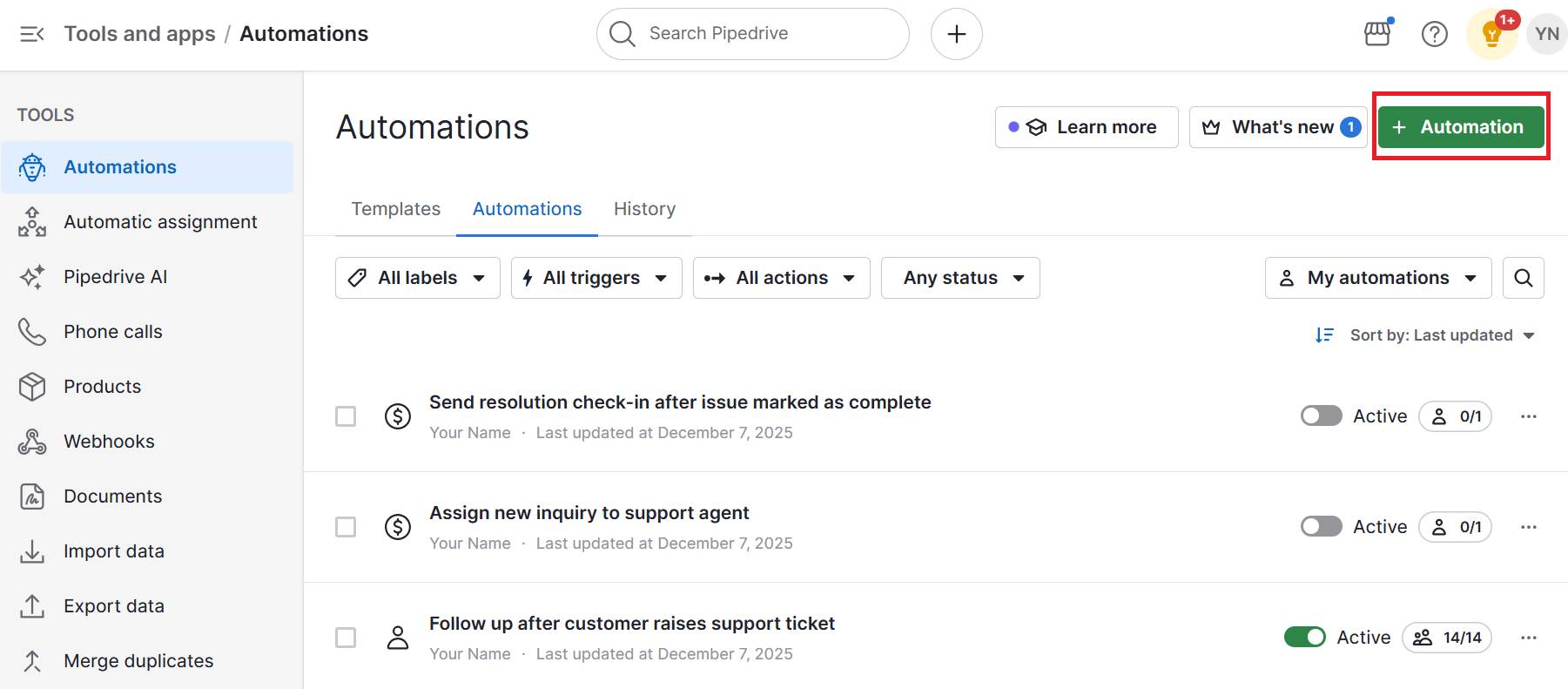Click the 14/14 users badge
Screen dimensions: 1568x689
click(1447, 638)
